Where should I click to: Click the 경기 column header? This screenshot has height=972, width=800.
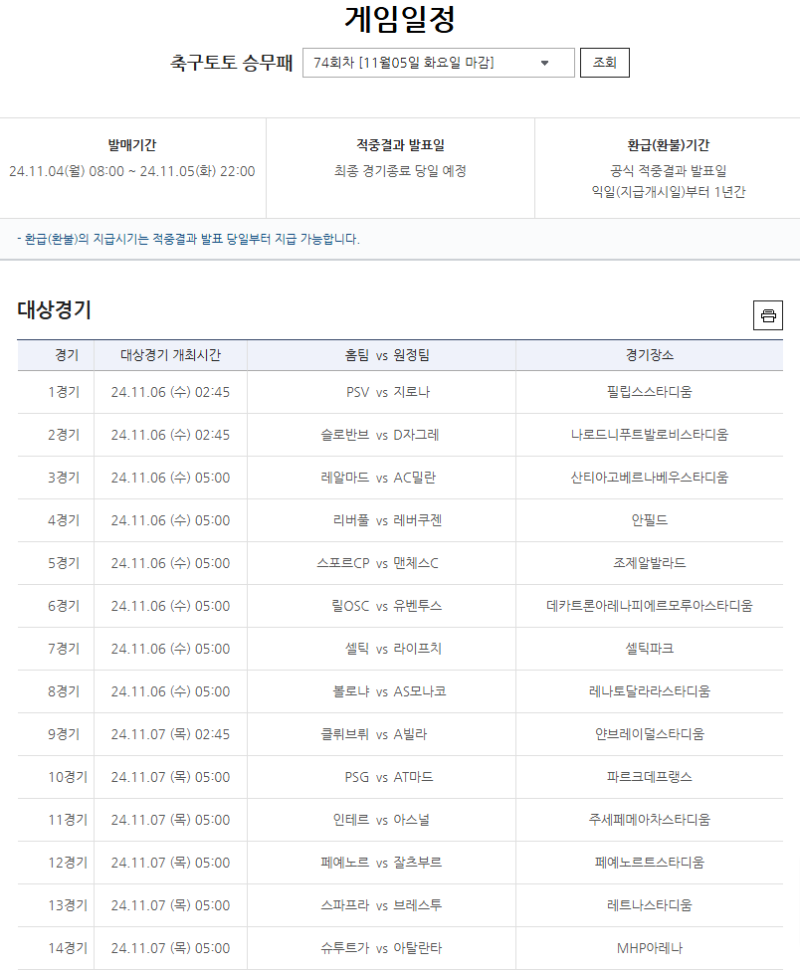click(66, 355)
